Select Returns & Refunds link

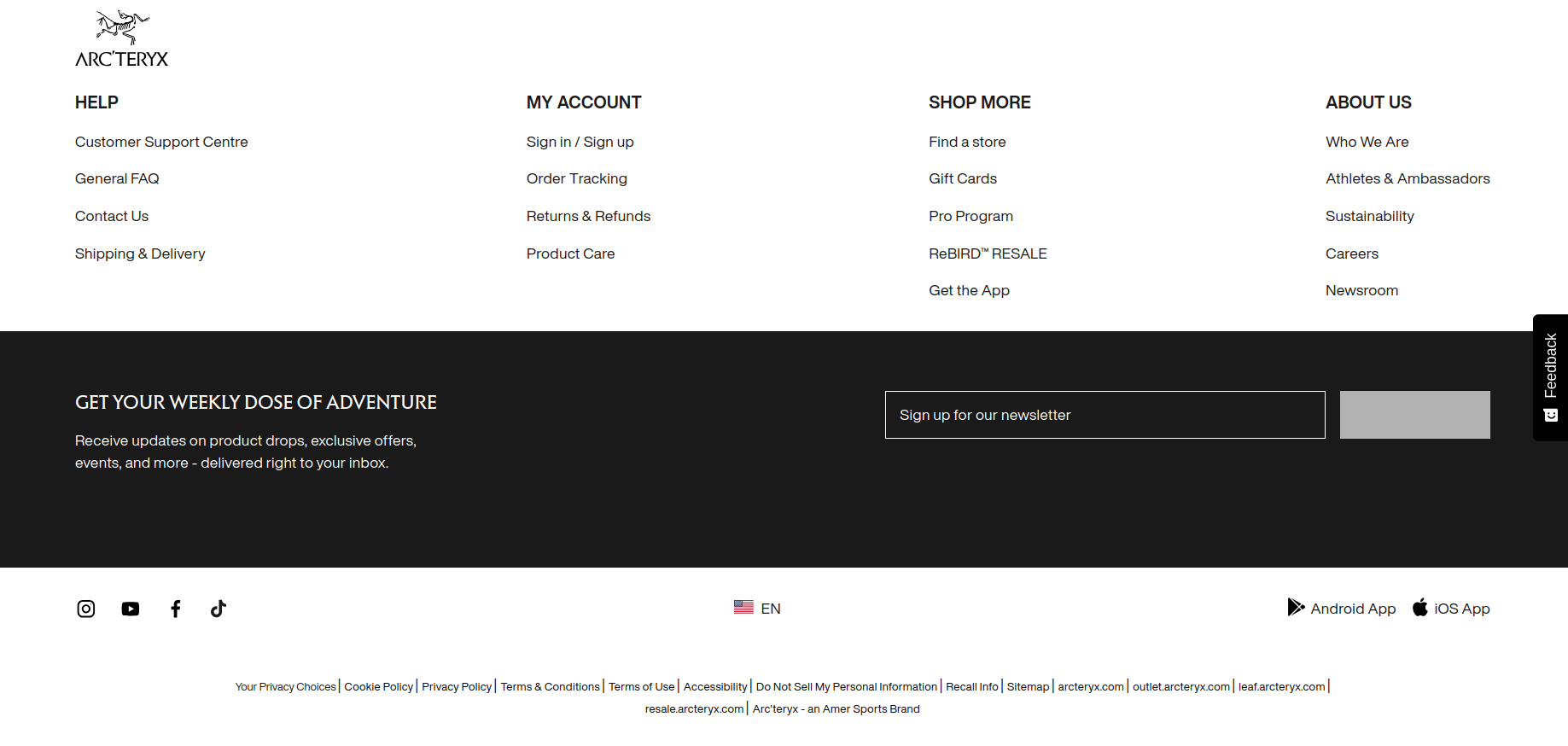[x=588, y=216]
